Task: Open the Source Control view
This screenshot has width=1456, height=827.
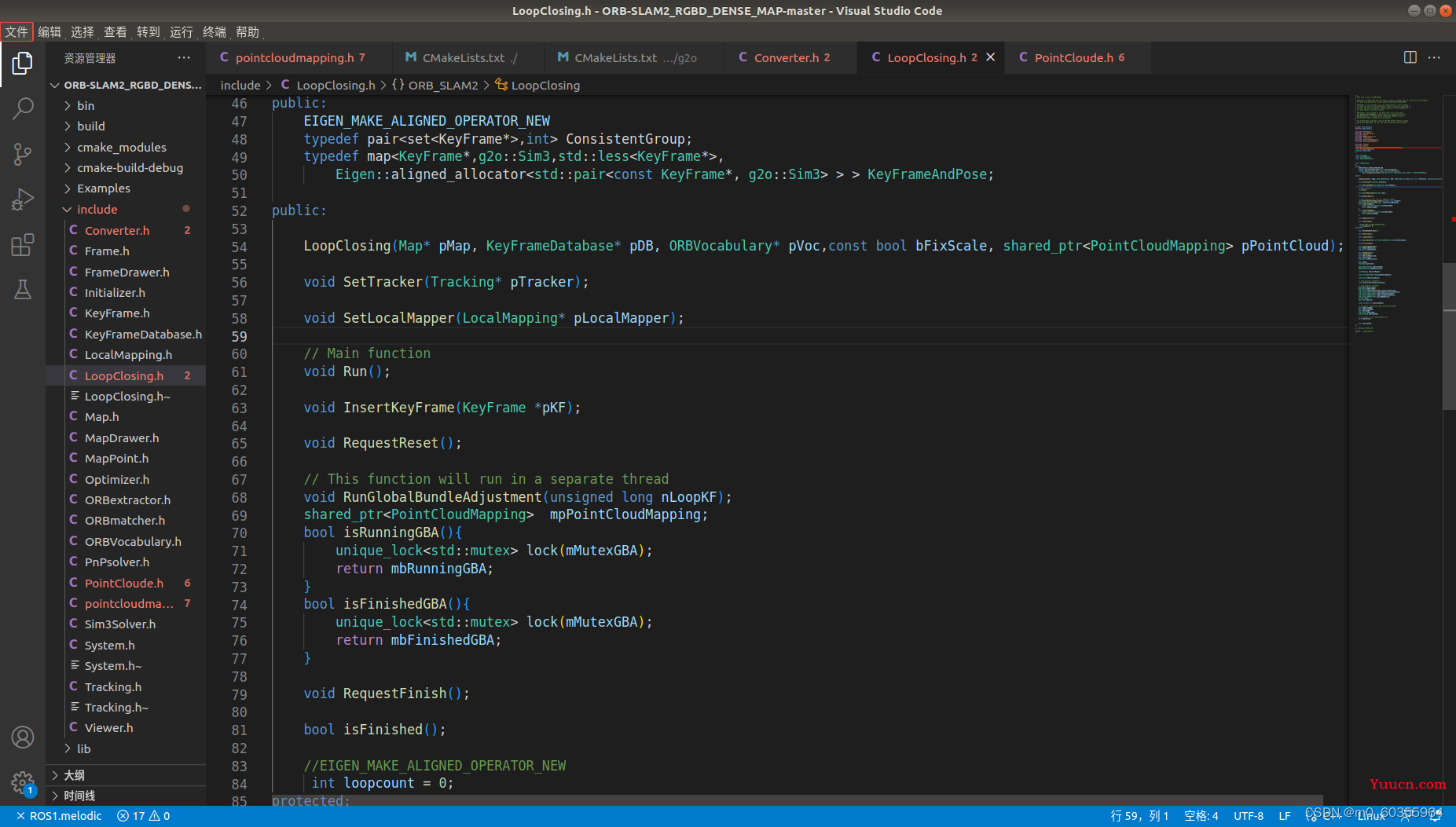Action: tap(23, 154)
